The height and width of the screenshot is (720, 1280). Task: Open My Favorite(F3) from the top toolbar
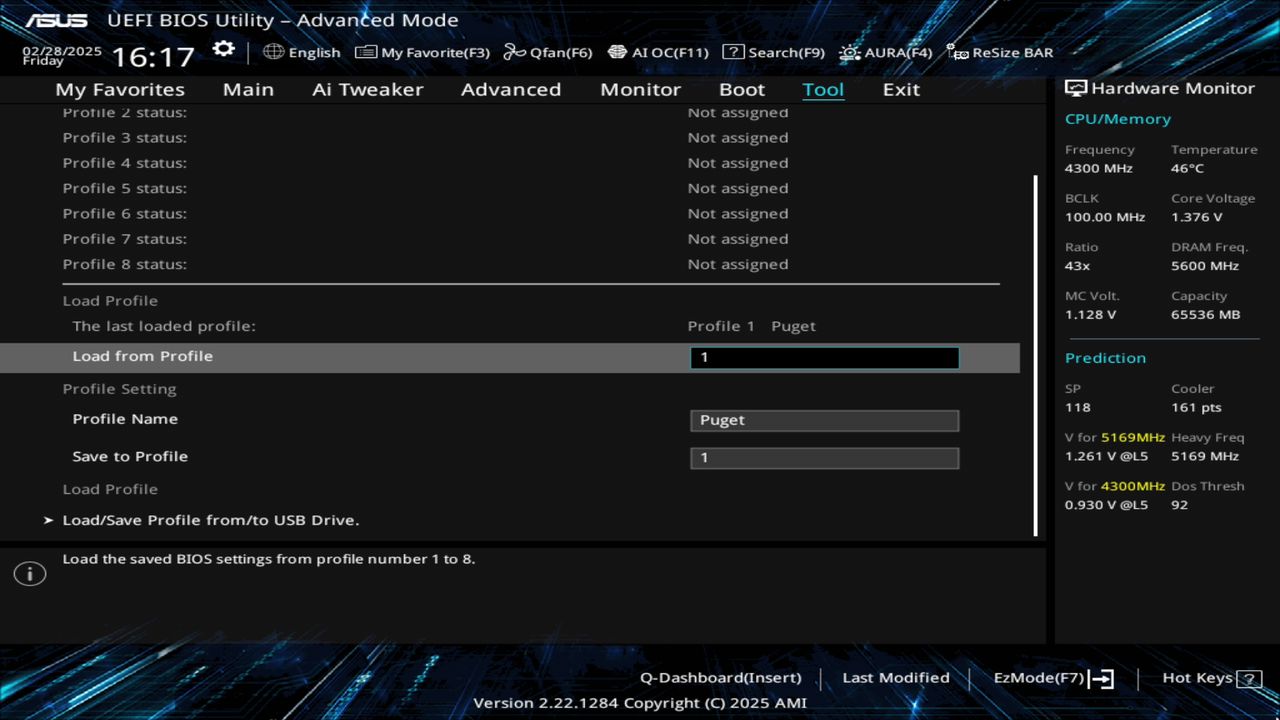coord(423,52)
